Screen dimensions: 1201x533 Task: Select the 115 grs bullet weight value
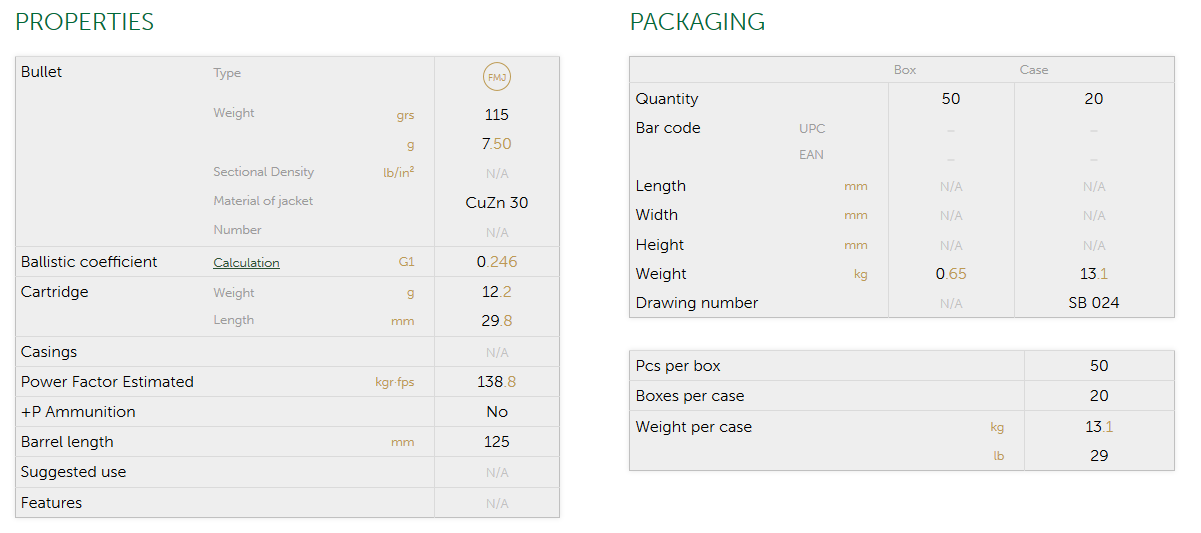pos(497,115)
